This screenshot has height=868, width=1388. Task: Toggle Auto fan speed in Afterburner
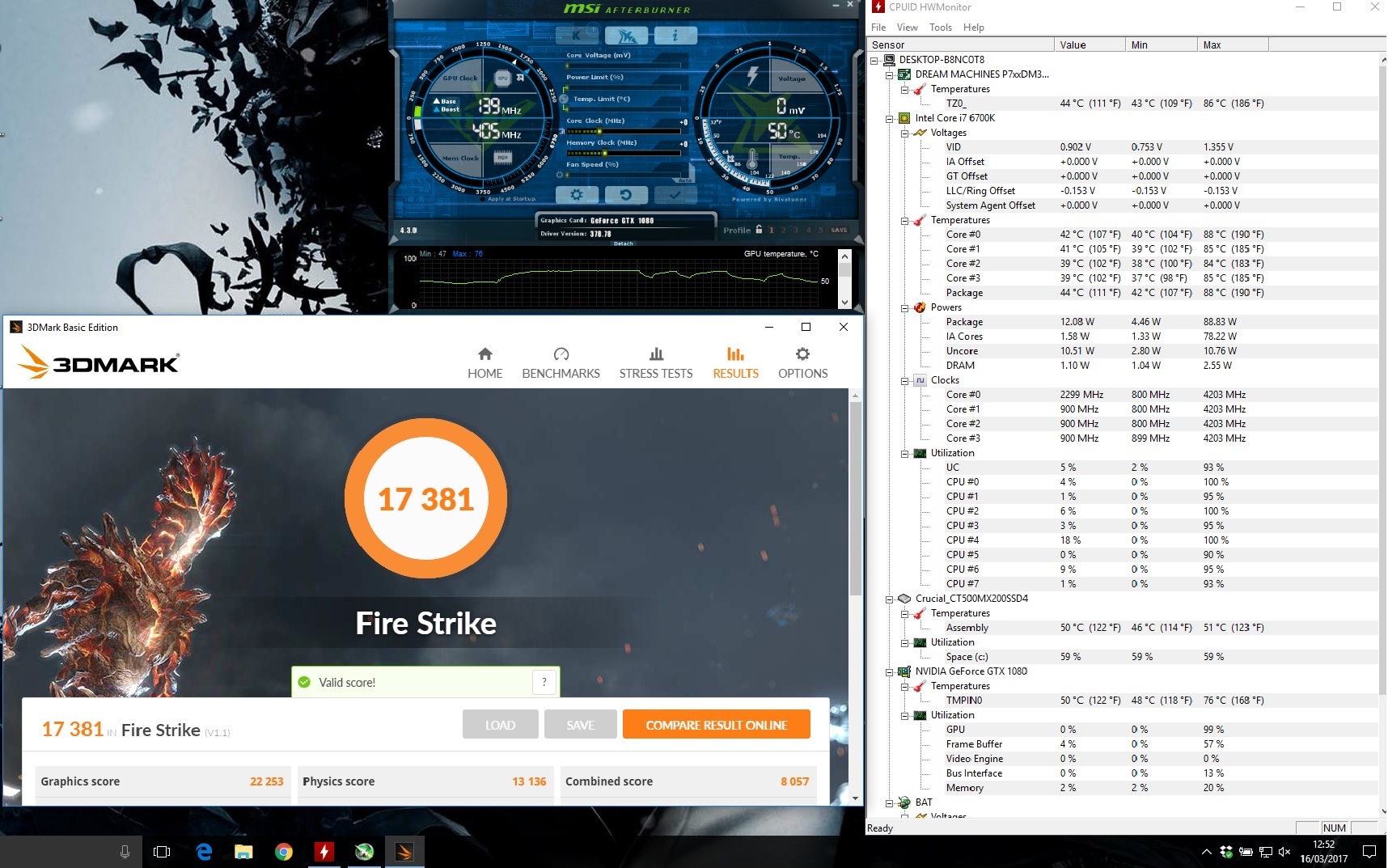click(686, 180)
